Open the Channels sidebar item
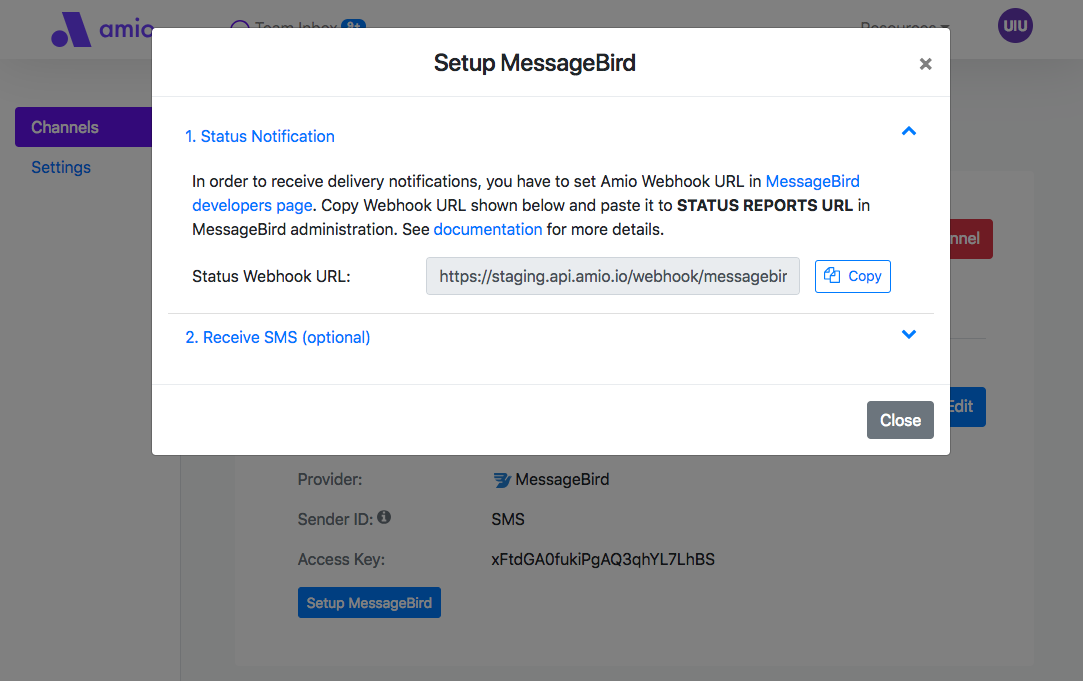 [84, 127]
